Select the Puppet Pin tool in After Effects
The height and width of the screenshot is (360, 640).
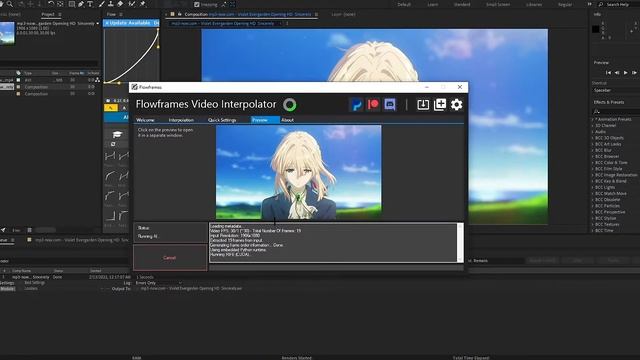click(143, 4)
